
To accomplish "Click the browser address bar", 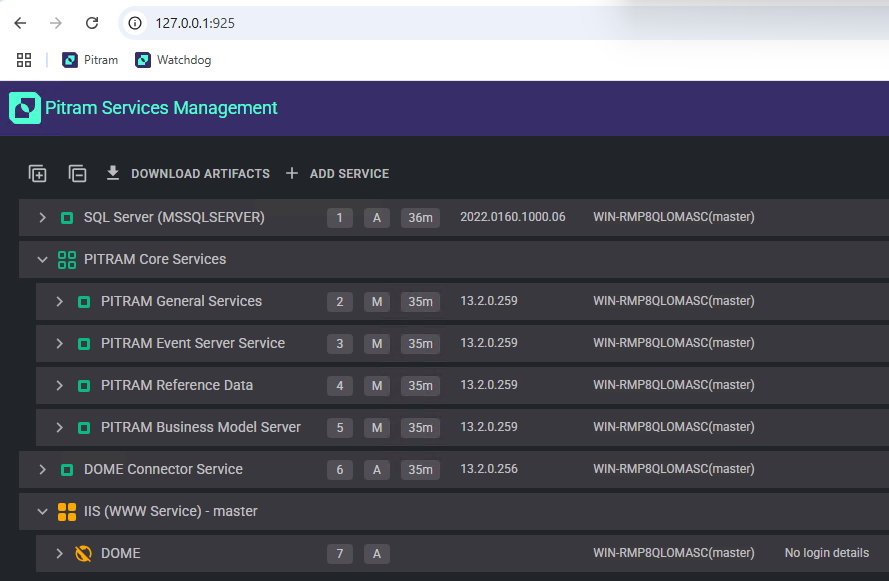I will click(400, 23).
